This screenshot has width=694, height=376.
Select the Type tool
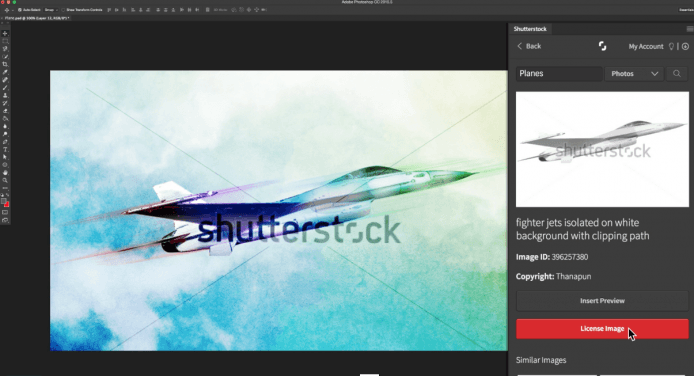click(x=5, y=150)
